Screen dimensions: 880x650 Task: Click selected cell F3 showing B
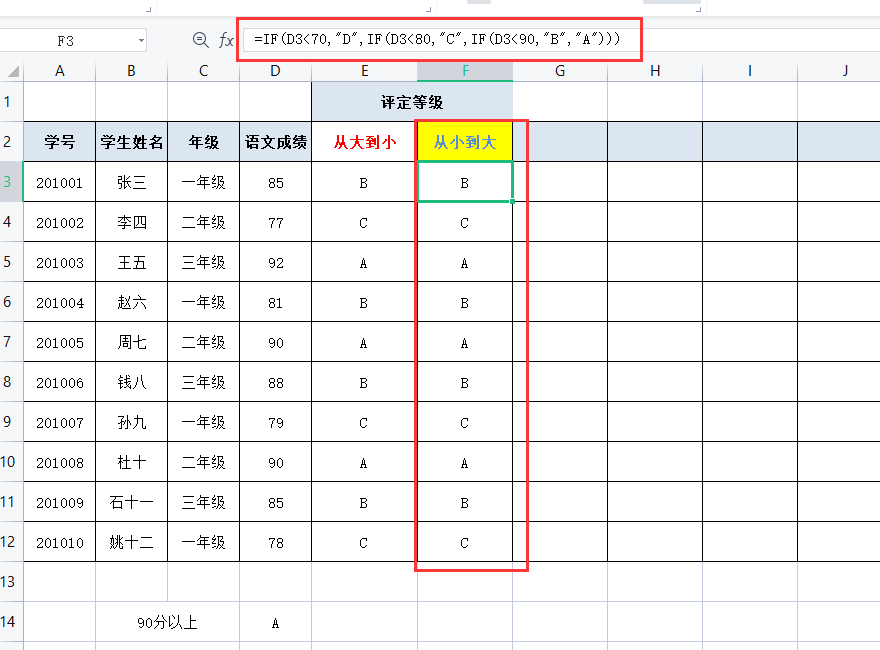point(465,182)
